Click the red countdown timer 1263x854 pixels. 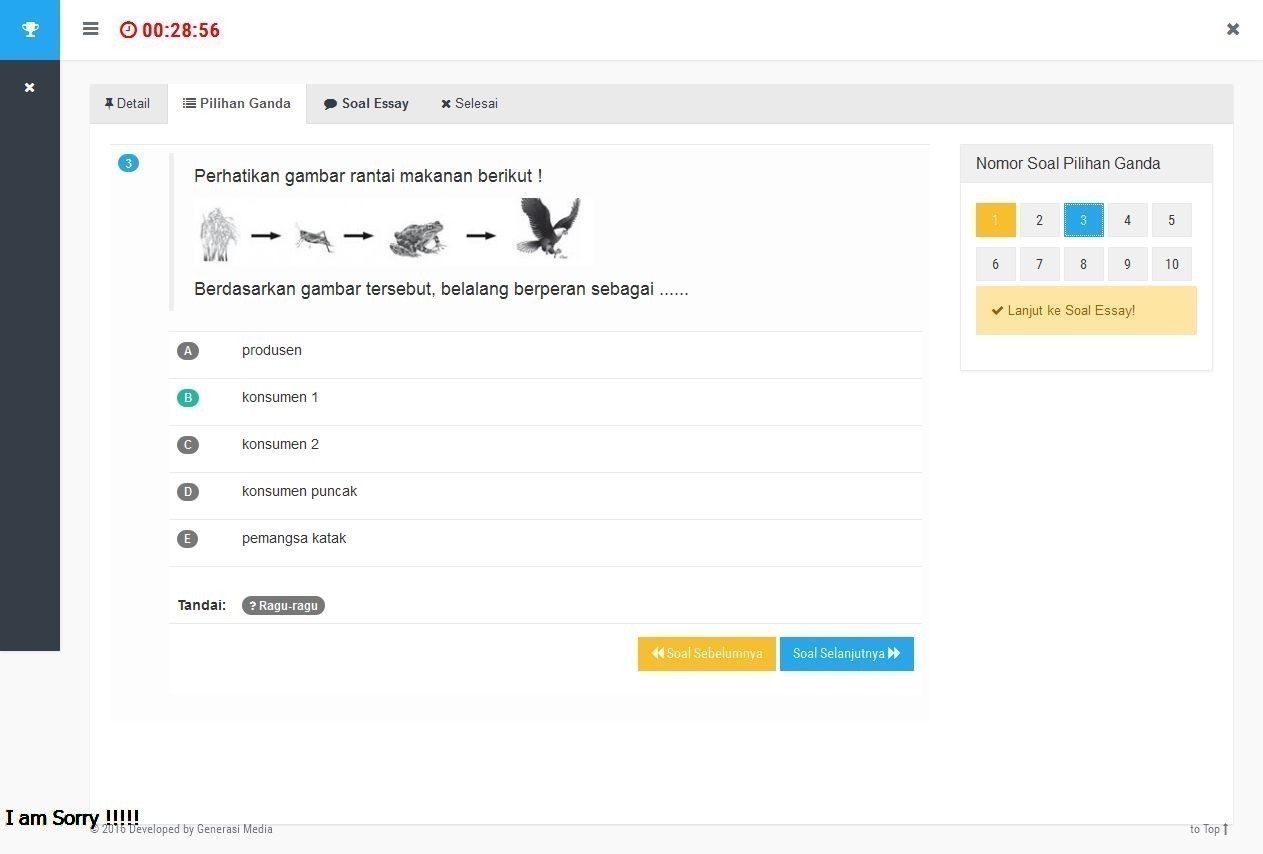point(170,30)
